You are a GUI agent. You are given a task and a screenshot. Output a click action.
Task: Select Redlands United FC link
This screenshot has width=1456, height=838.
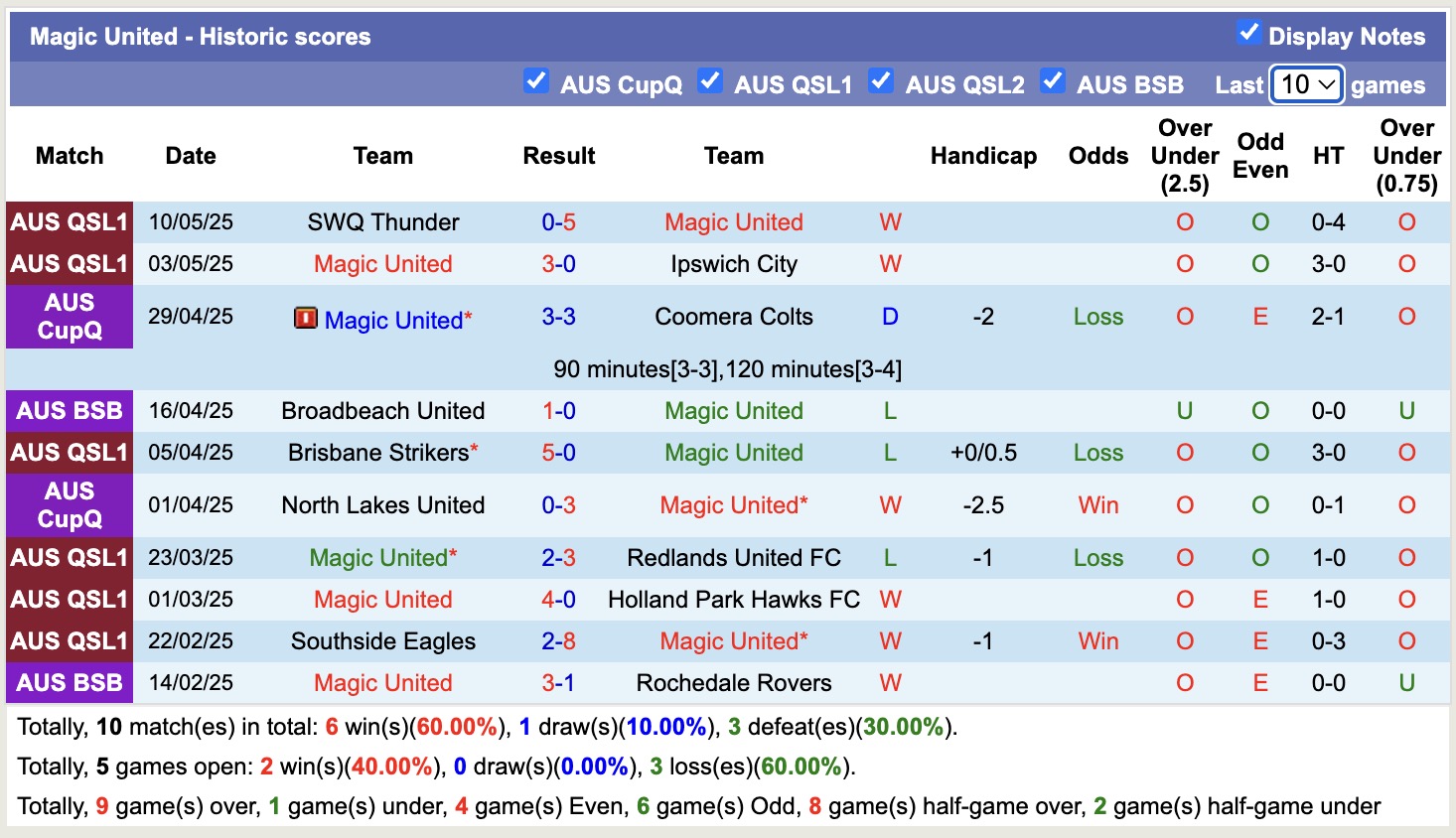tap(733, 558)
